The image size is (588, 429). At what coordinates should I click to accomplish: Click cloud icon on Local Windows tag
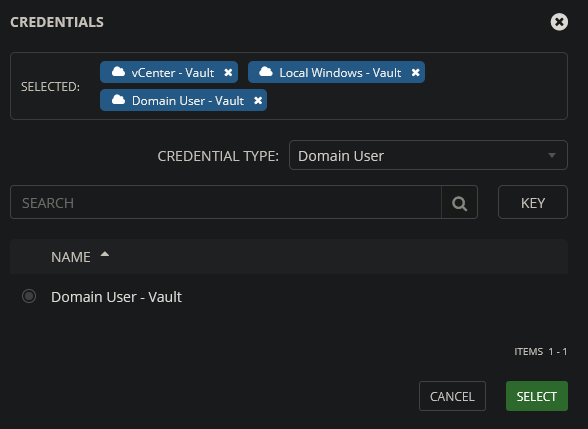click(x=266, y=72)
